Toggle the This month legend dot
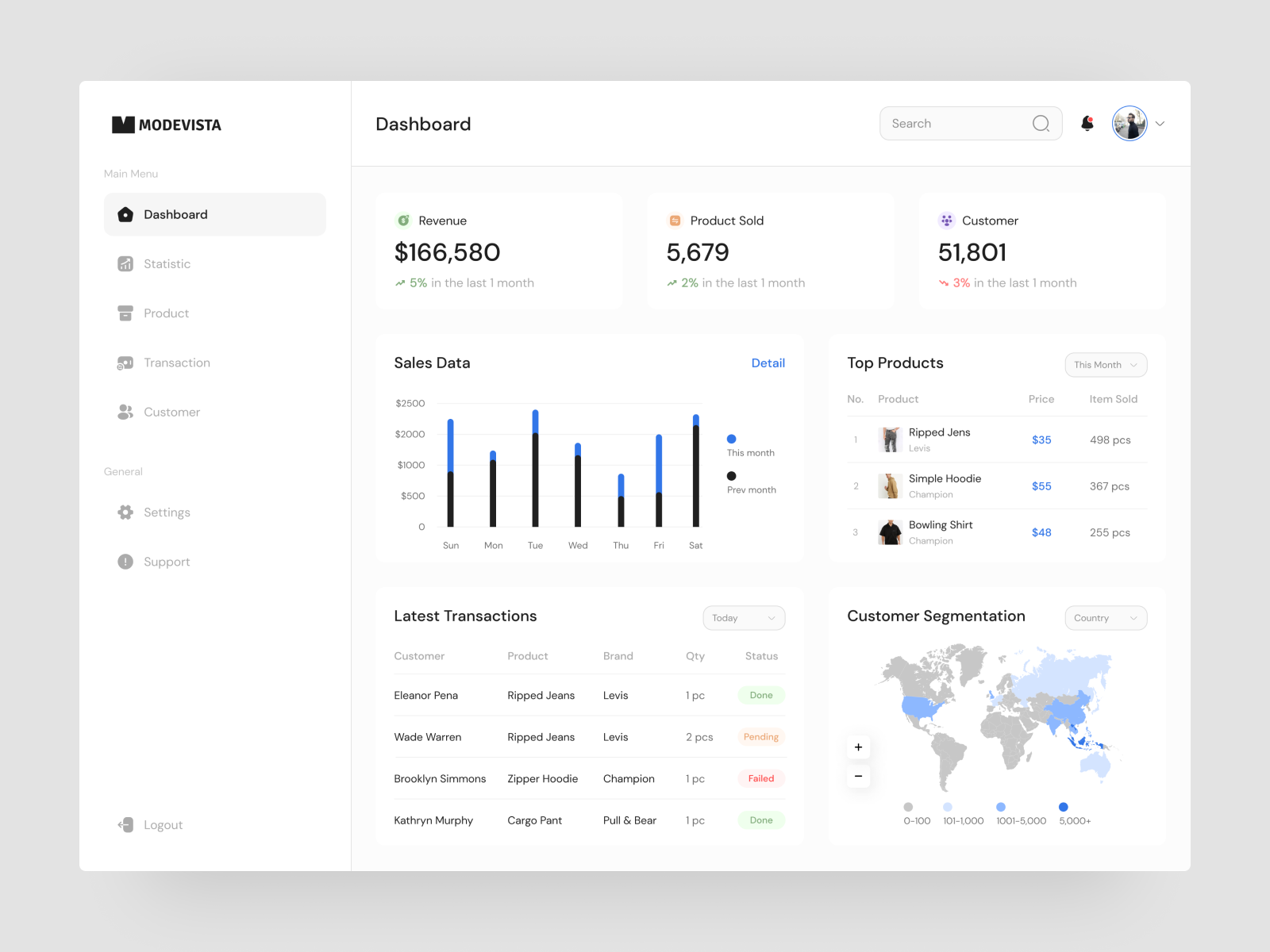This screenshot has width=1270, height=952. (731, 438)
